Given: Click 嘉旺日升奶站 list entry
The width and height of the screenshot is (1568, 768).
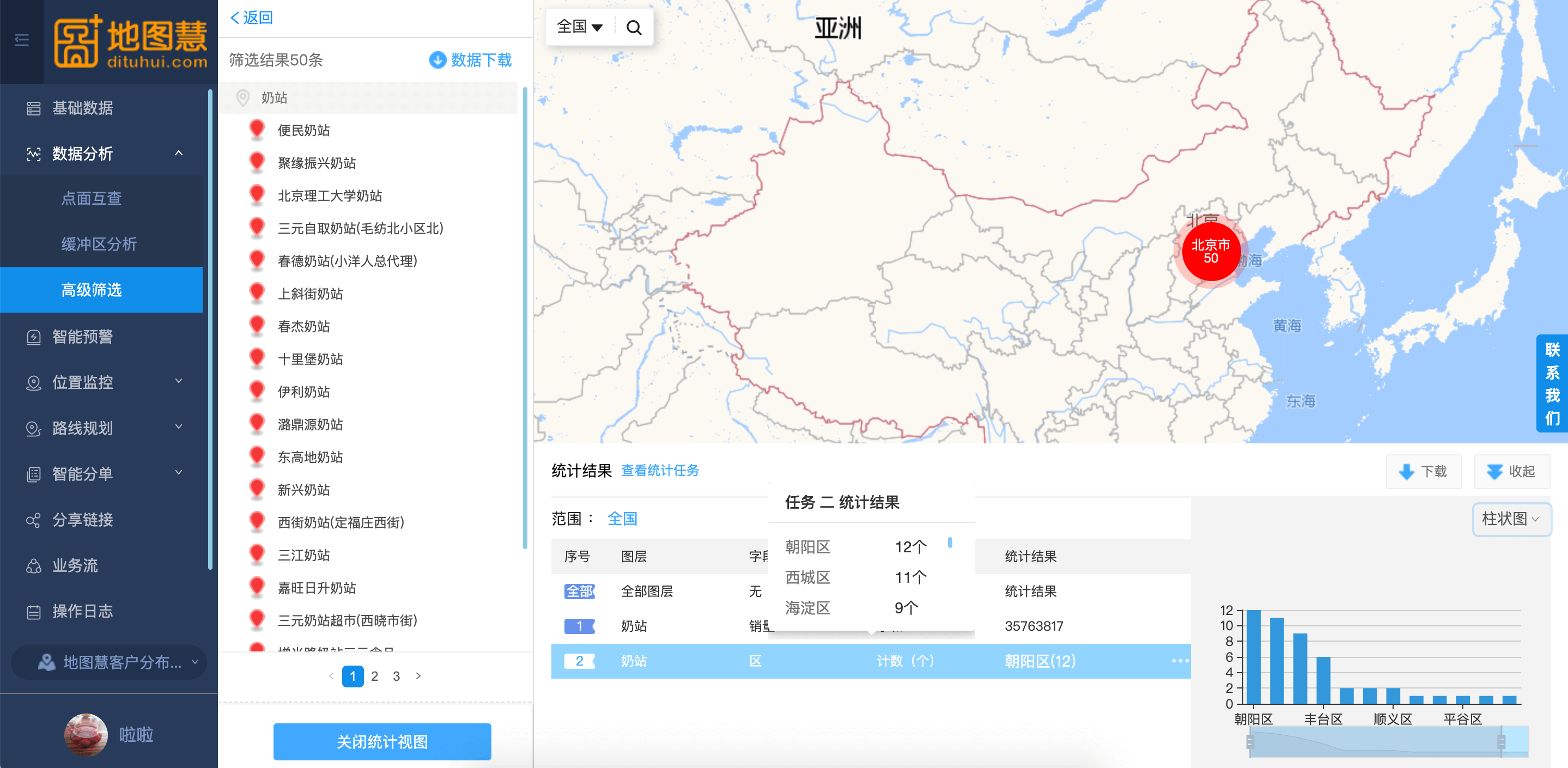Looking at the screenshot, I should coord(317,588).
